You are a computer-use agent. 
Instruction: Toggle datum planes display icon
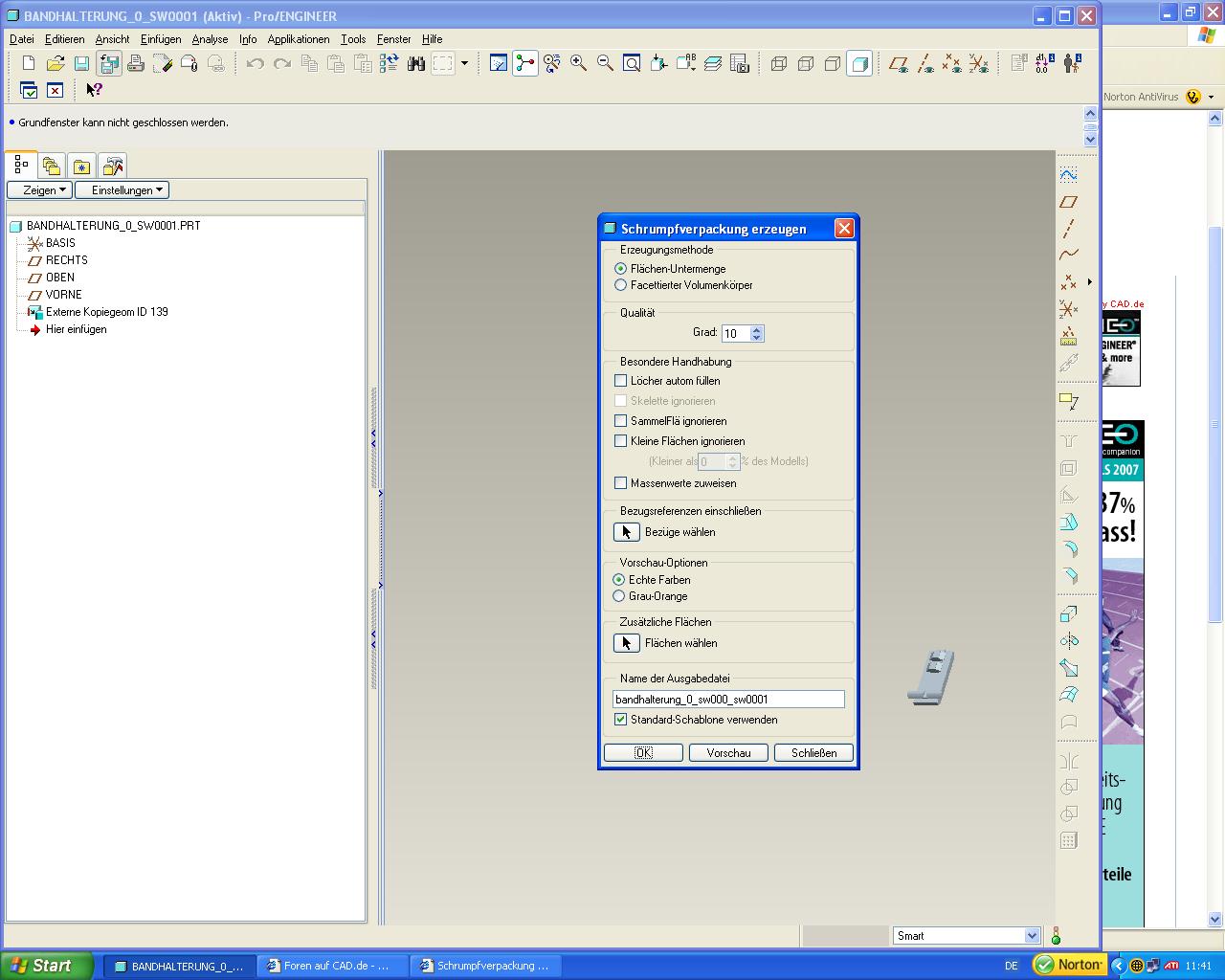(898, 64)
